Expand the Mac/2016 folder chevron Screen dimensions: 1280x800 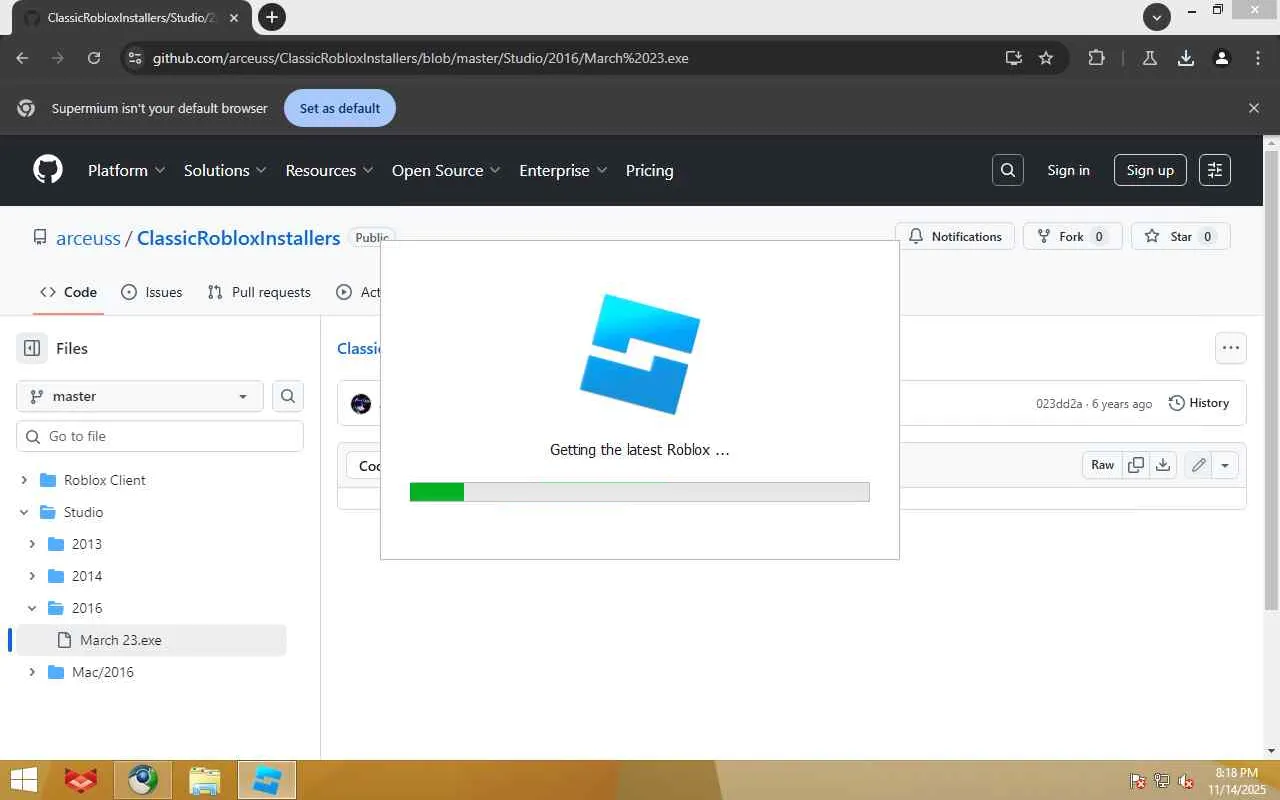[32, 672]
